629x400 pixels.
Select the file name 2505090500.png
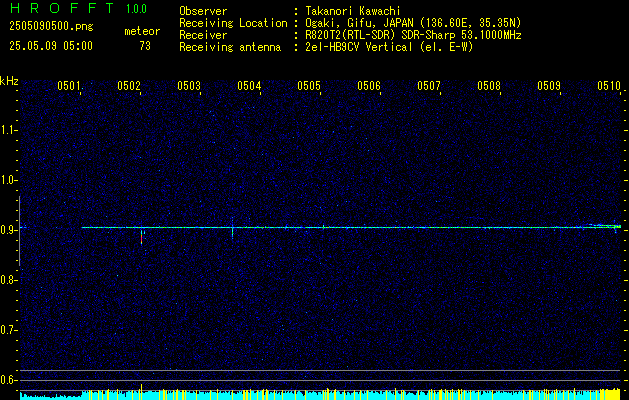click(x=51, y=27)
